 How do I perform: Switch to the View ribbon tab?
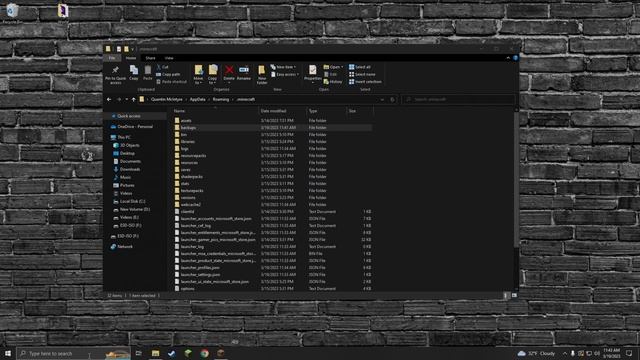tap(169, 58)
